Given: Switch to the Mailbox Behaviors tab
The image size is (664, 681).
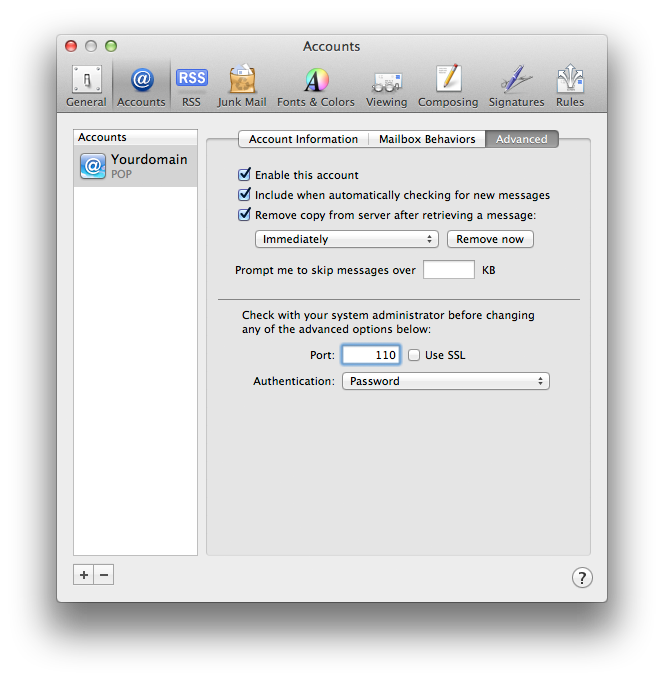Looking at the screenshot, I should 427,139.
